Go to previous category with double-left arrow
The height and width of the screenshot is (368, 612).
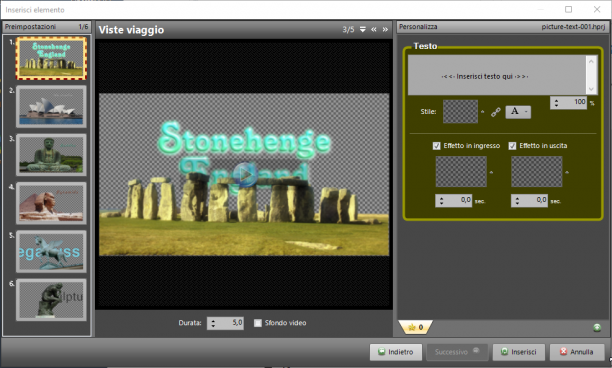point(374,29)
